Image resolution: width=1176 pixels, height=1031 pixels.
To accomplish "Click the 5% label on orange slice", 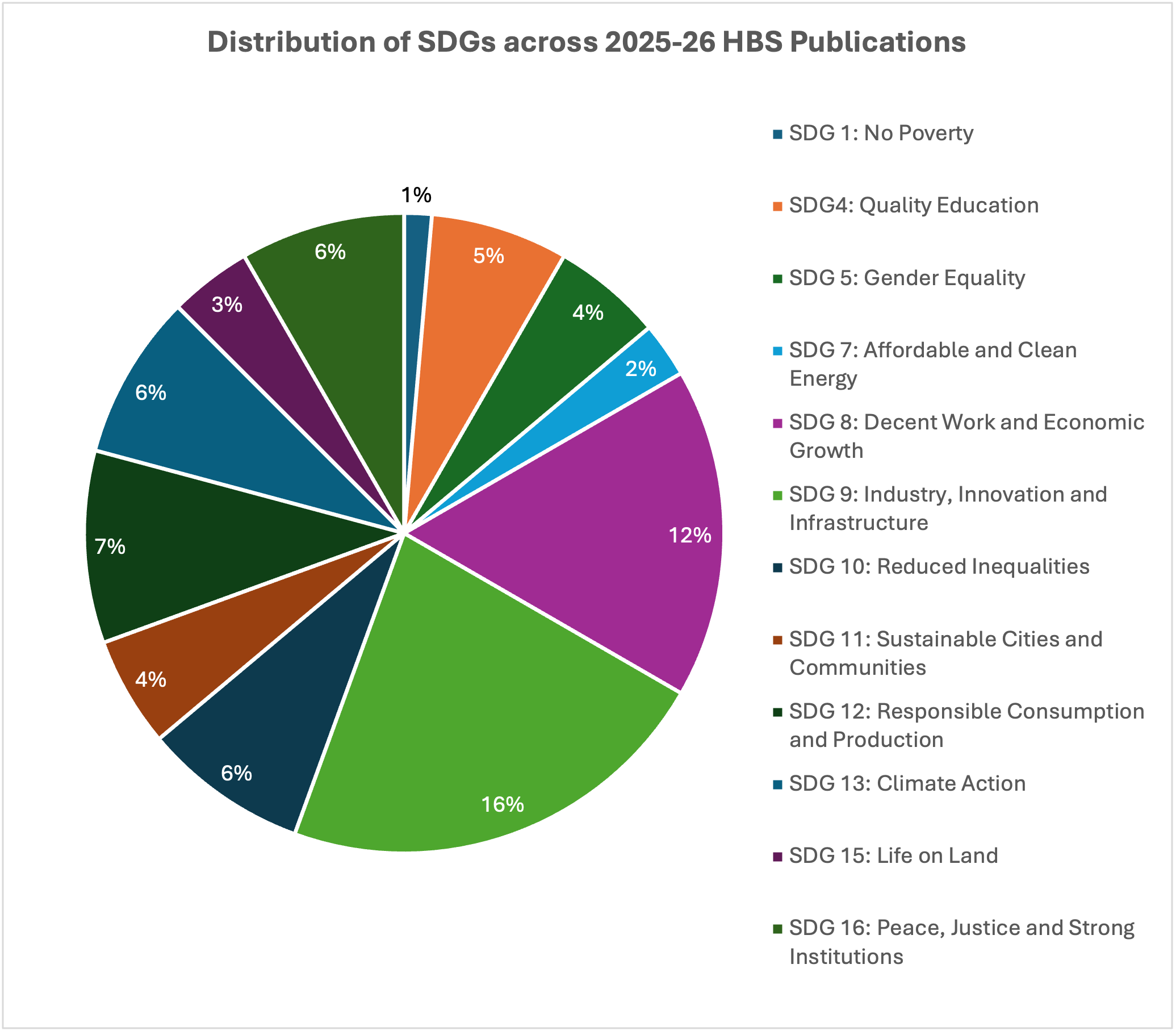I will coord(489,256).
